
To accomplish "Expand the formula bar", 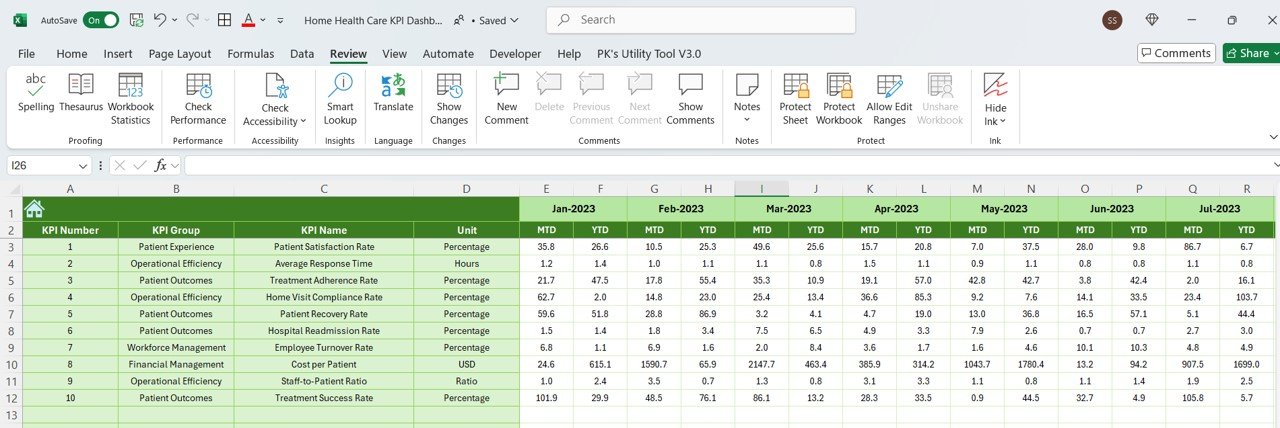I will click(1275, 165).
